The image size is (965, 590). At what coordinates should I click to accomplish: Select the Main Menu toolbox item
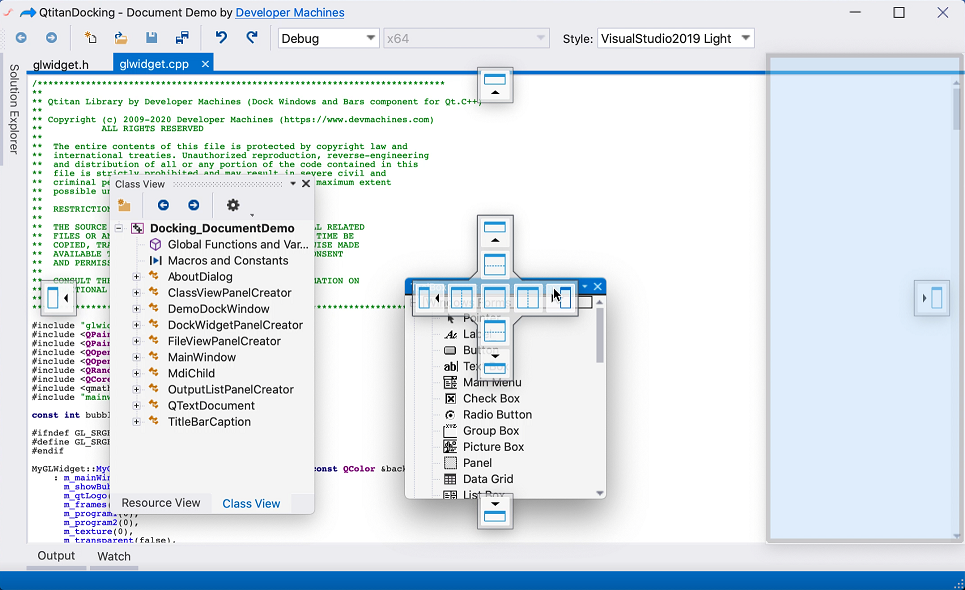[492, 382]
